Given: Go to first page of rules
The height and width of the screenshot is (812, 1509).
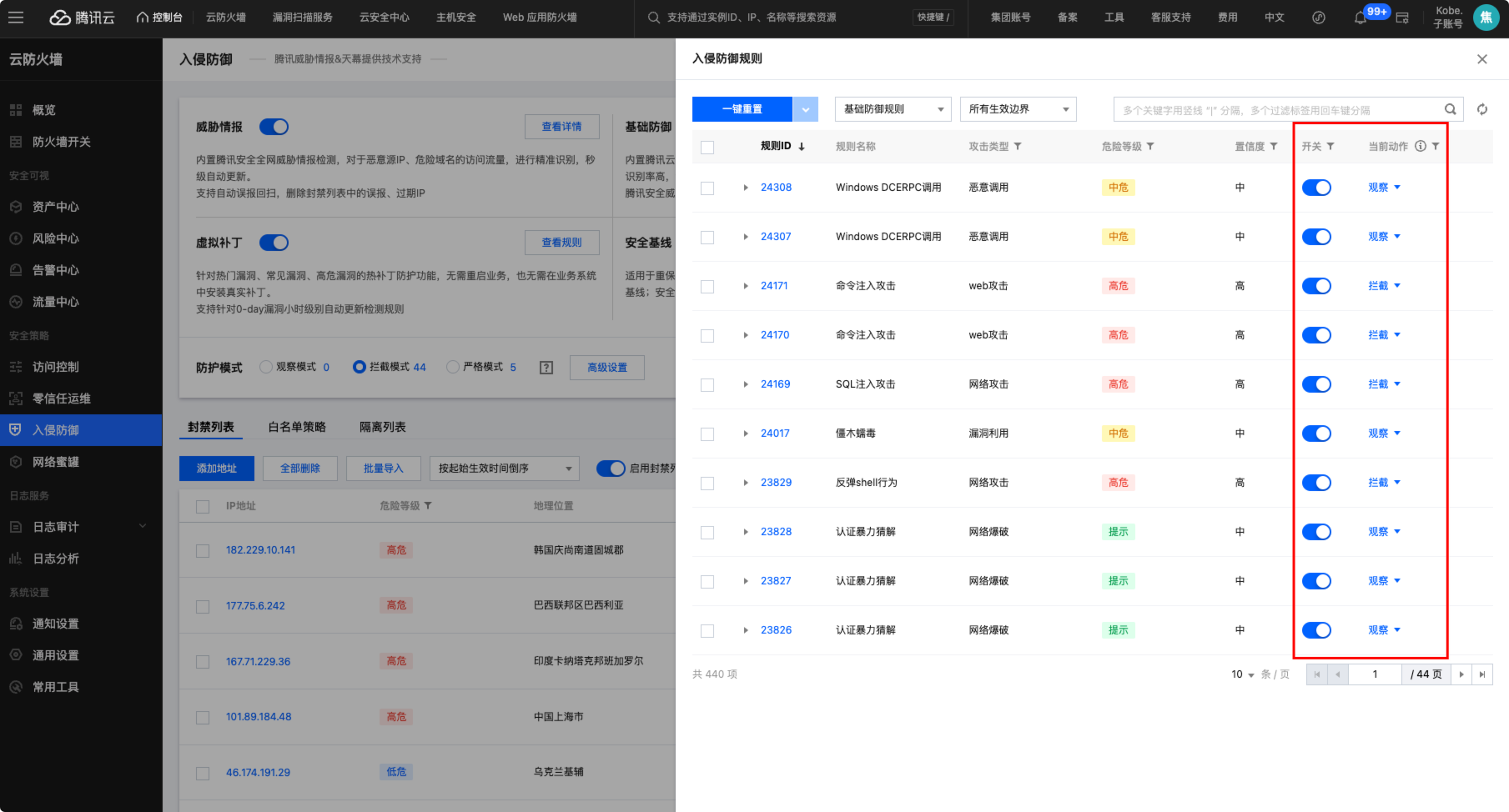Looking at the screenshot, I should 1317,674.
